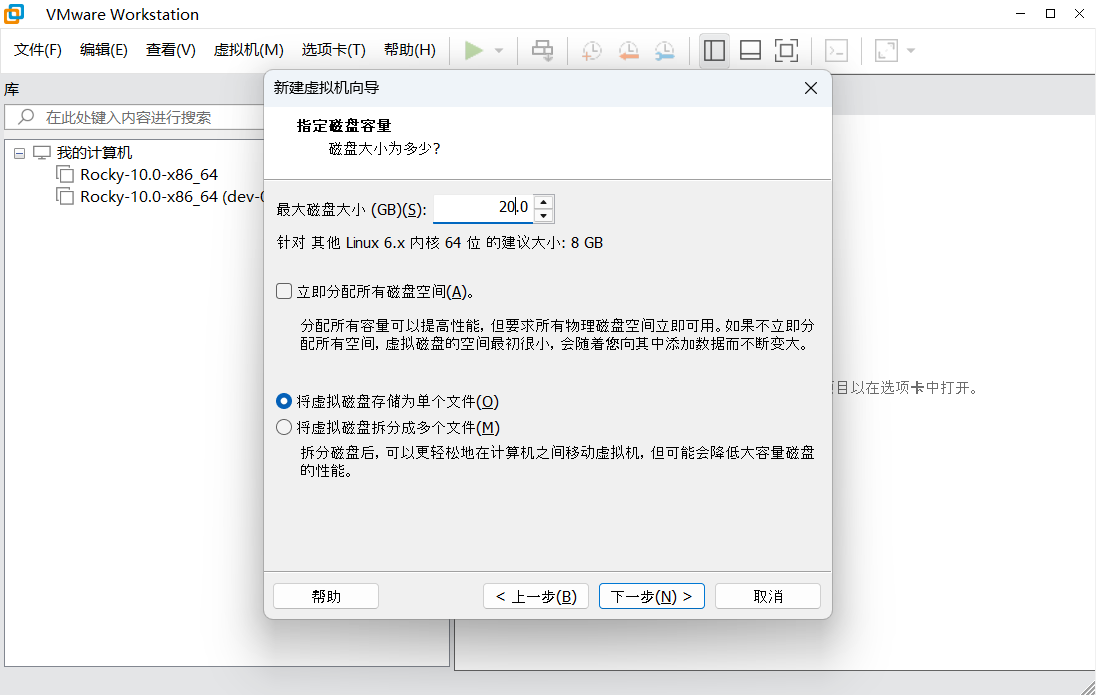Click the console view toolbar icon
The image size is (1096, 695).
pyautogui.click(x=837, y=50)
